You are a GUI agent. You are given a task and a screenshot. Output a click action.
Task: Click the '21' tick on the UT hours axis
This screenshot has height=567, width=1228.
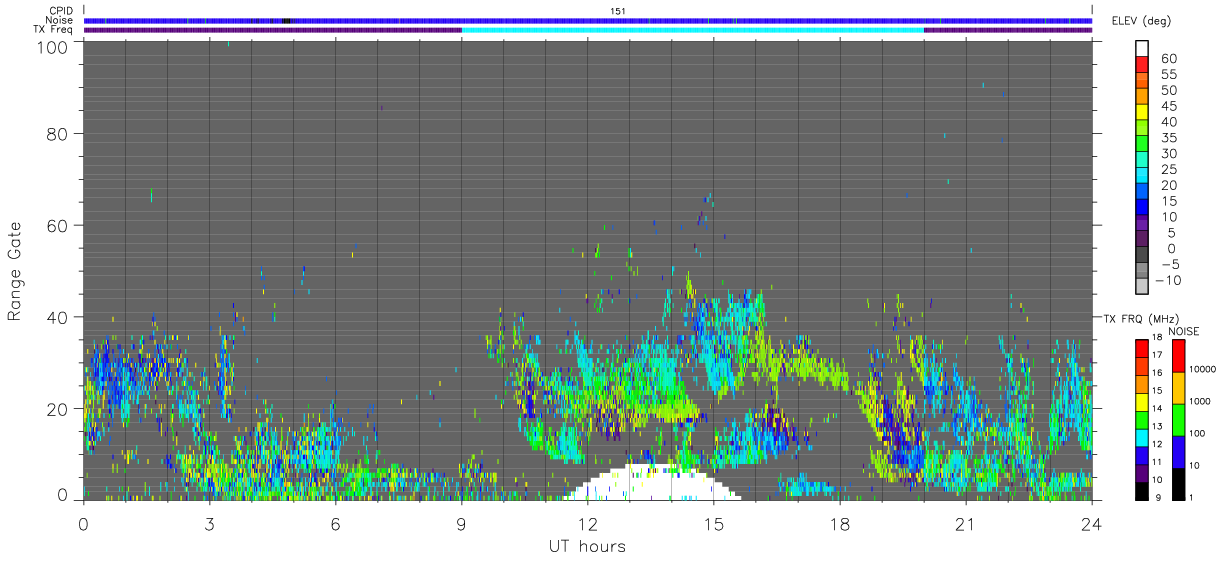tap(966, 524)
